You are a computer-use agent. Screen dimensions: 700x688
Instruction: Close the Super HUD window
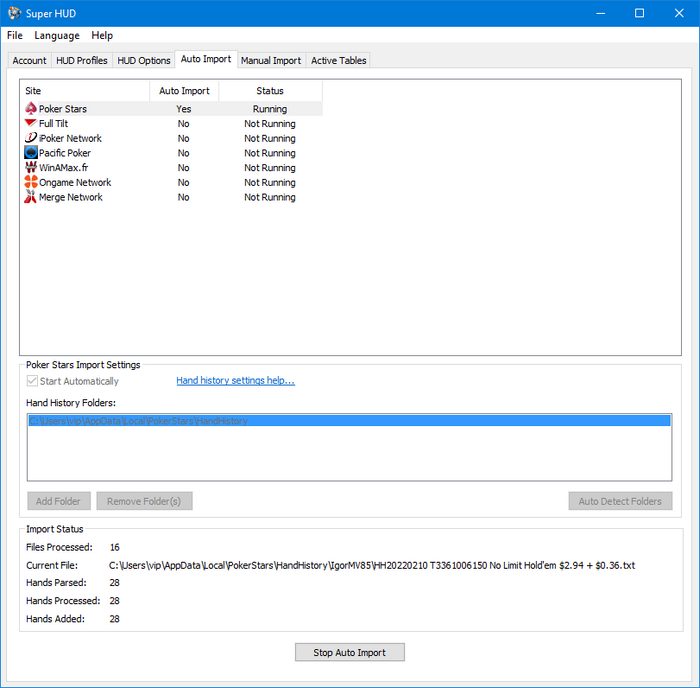point(679,13)
